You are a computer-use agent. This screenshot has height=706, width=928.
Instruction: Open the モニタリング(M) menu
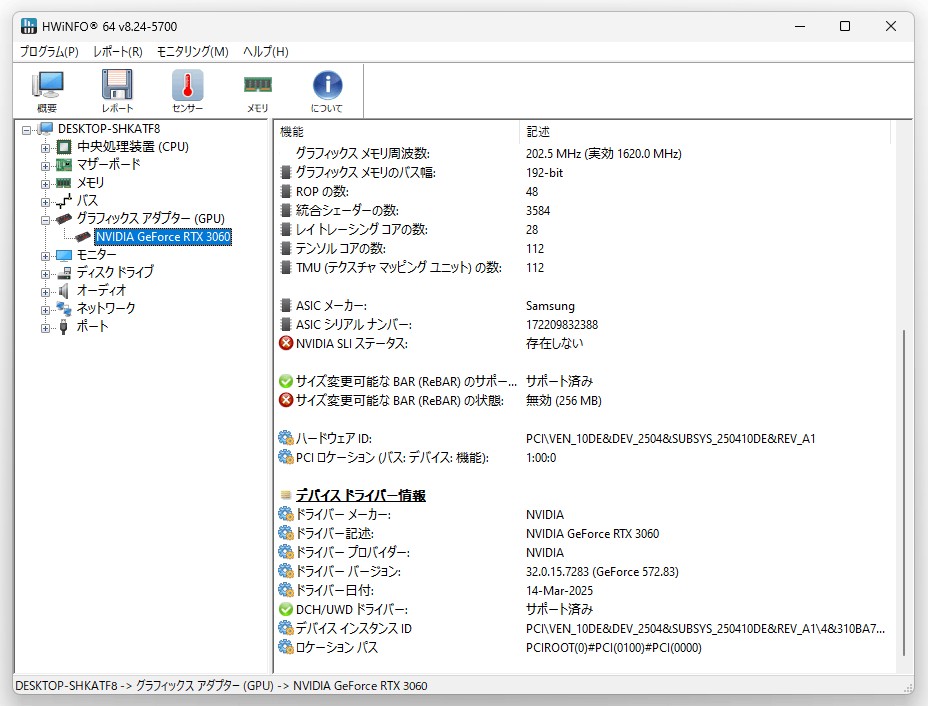coord(192,51)
